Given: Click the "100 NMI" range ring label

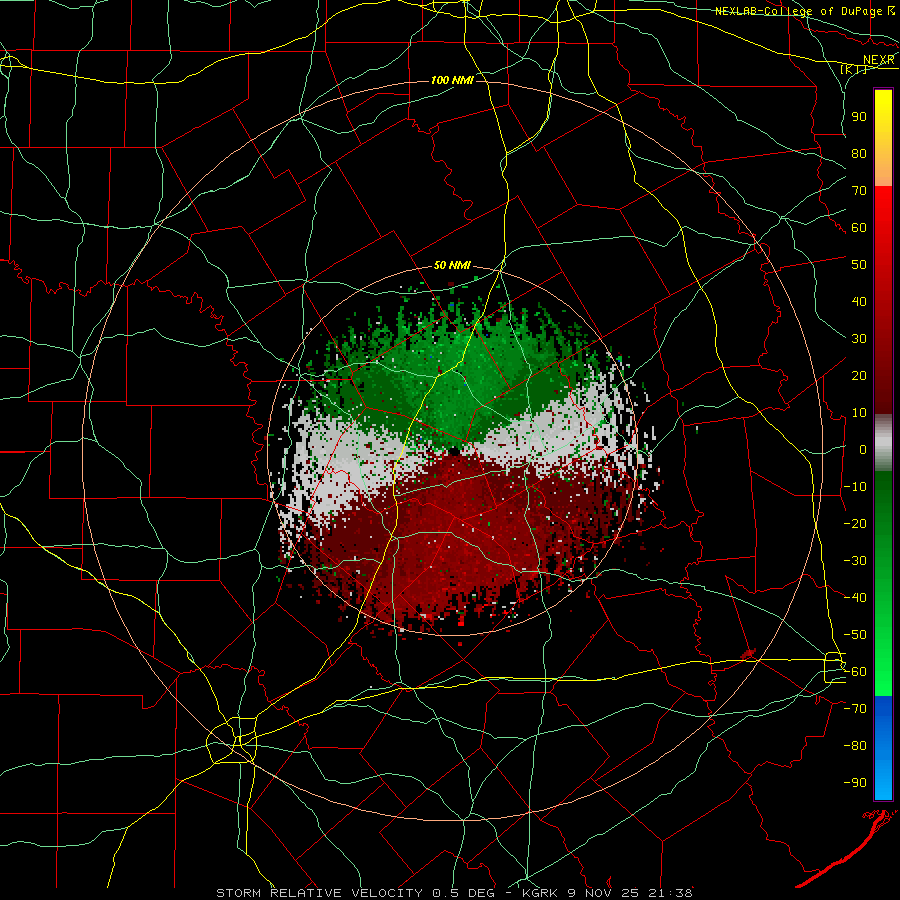Looking at the screenshot, I should [x=452, y=80].
